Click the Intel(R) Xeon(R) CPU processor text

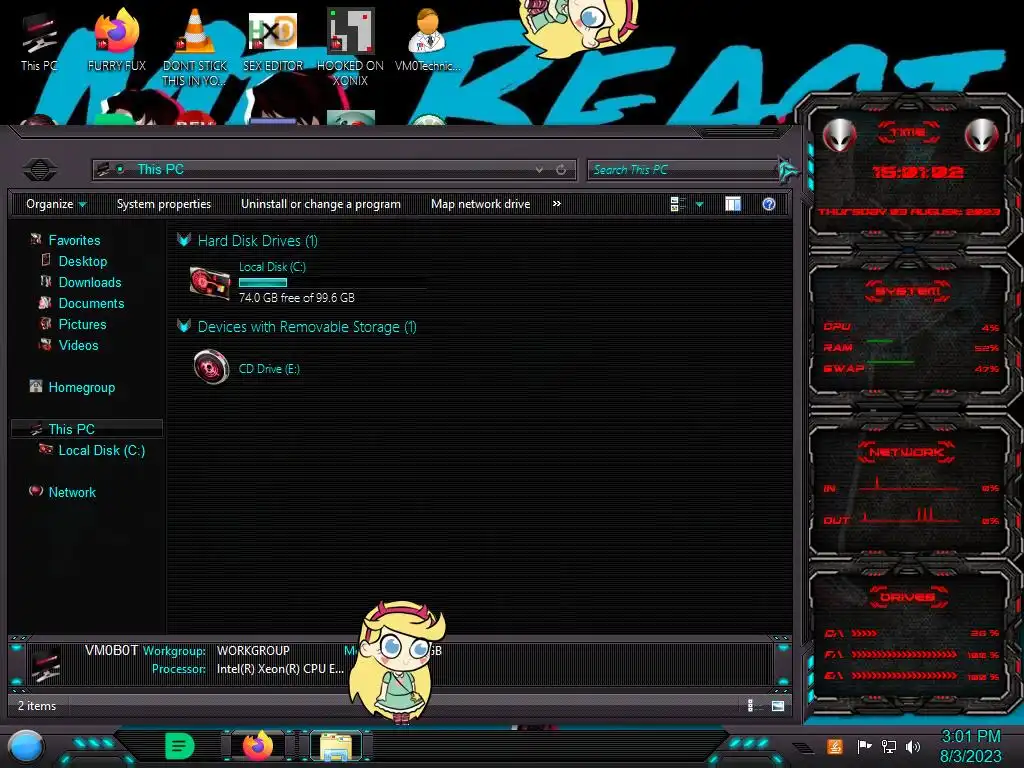(280, 669)
